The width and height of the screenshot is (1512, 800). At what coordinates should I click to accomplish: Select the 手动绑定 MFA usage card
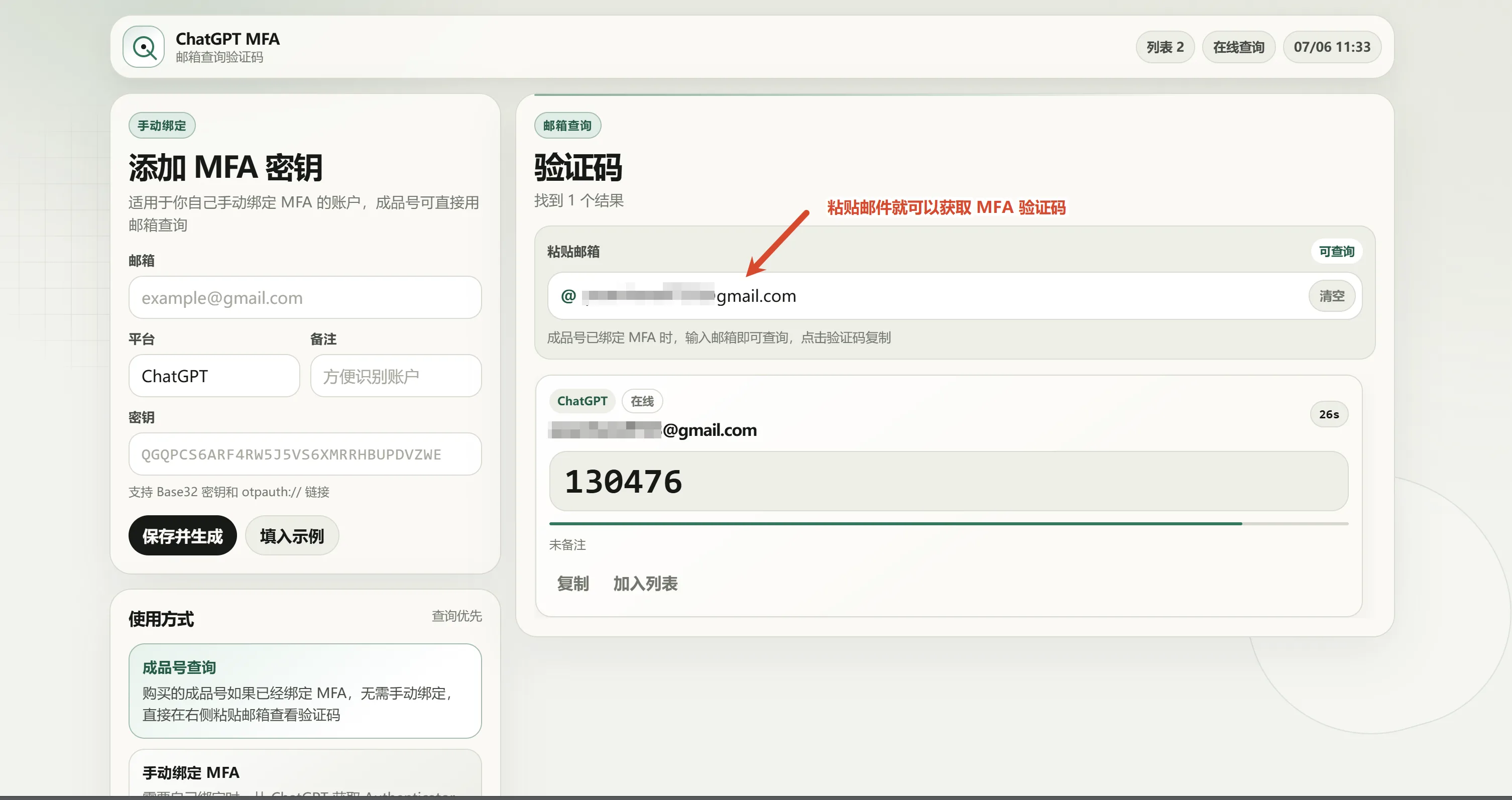click(305, 773)
